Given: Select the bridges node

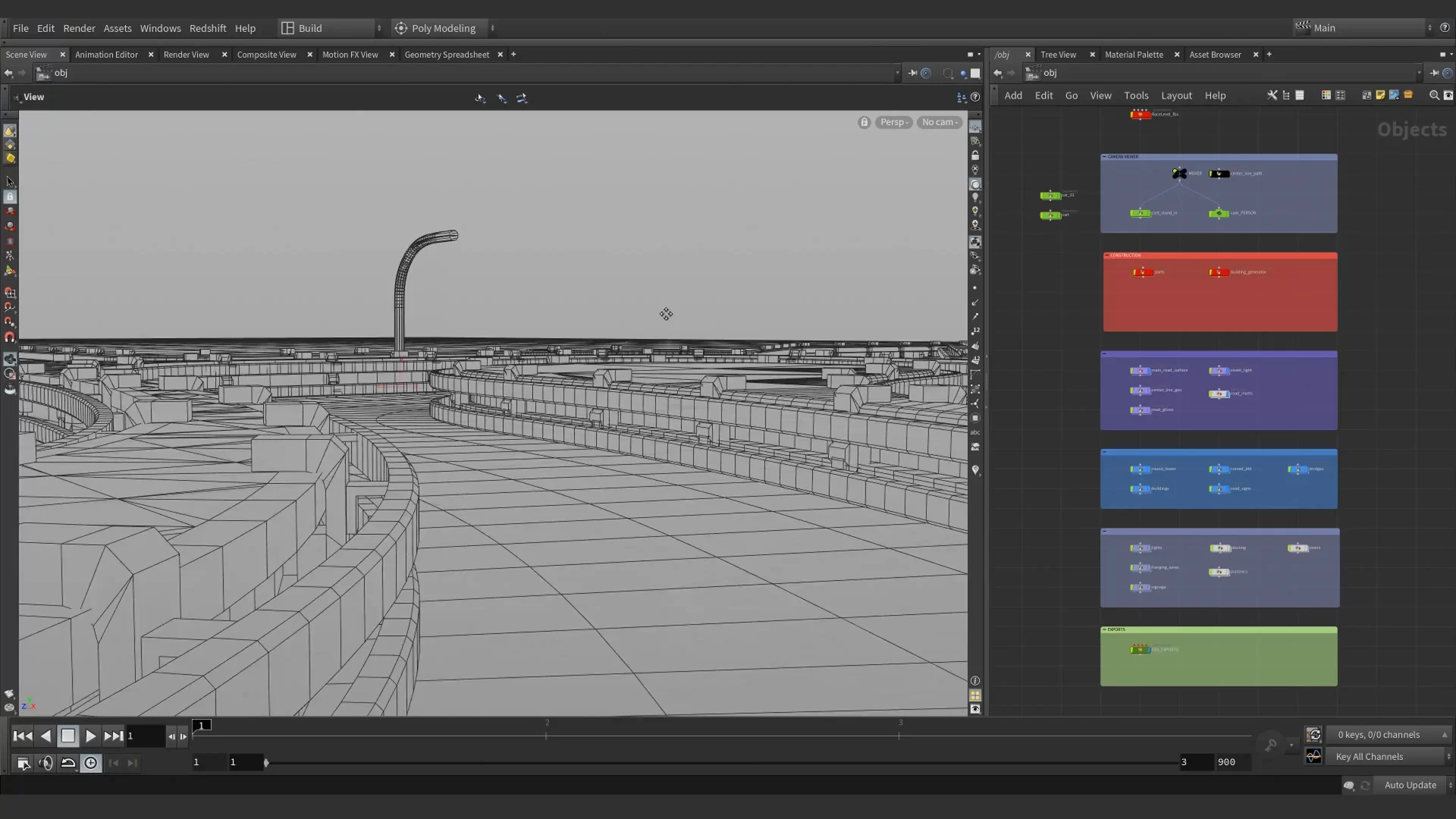Looking at the screenshot, I should pyautogui.click(x=1298, y=469).
